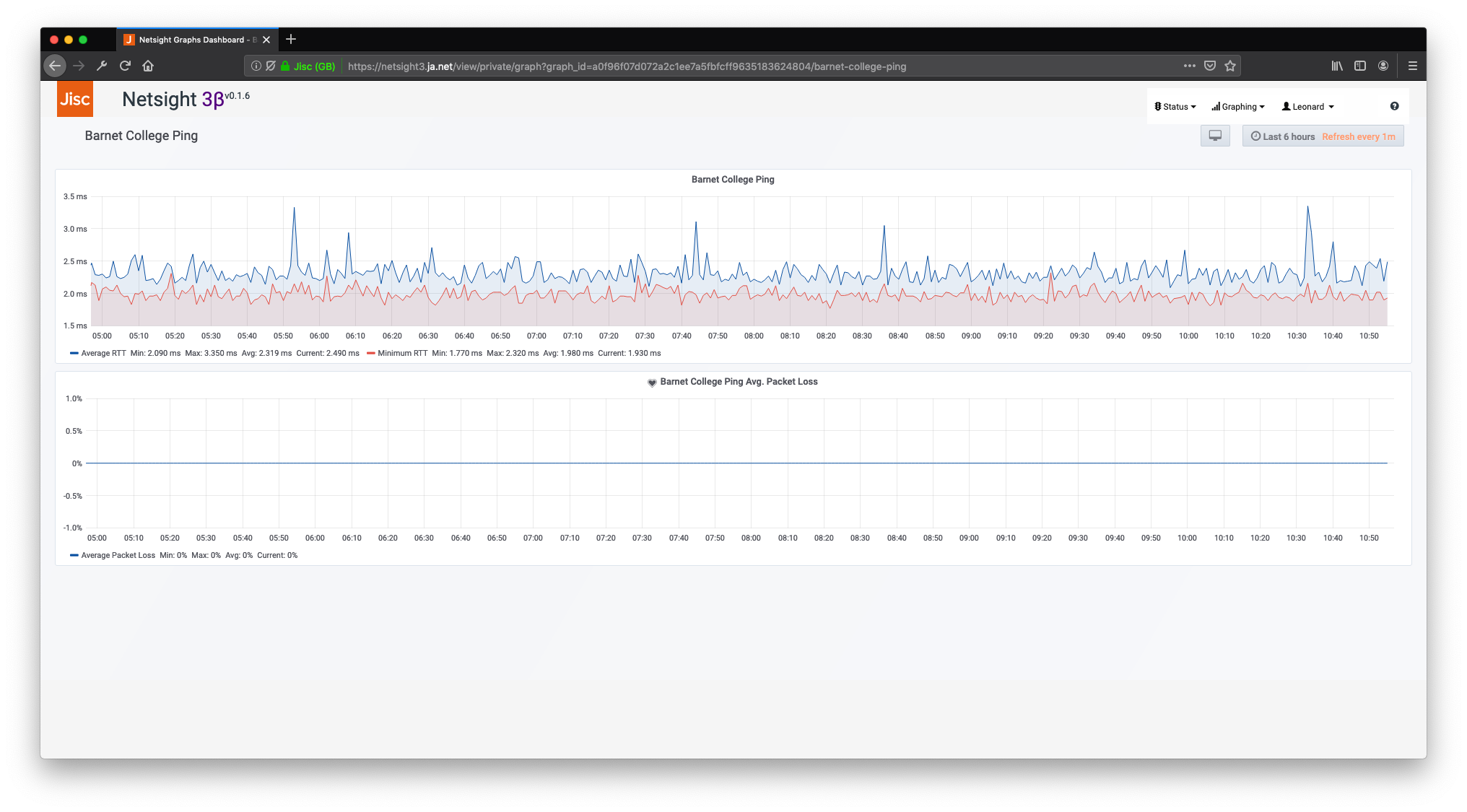Go to browser home page icon
The image size is (1467, 812).
[x=148, y=66]
